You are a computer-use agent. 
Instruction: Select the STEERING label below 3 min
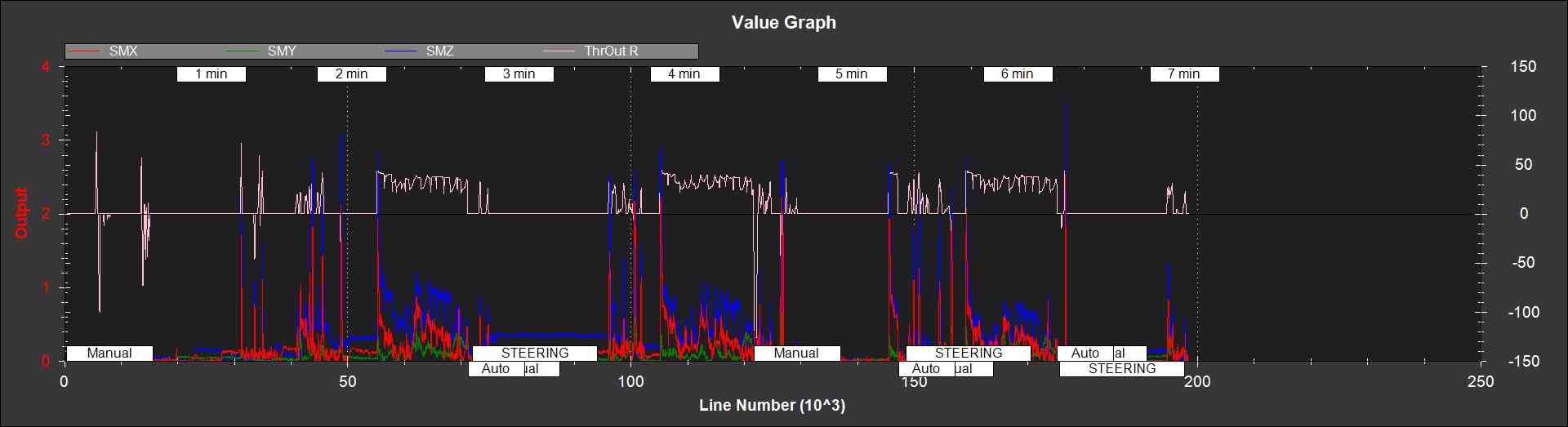tap(535, 354)
